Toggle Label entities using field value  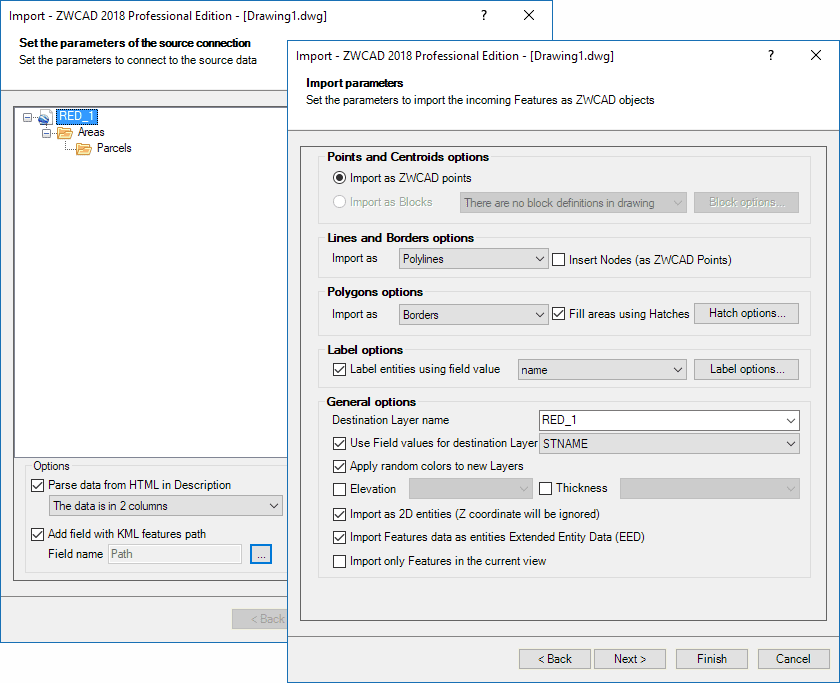click(x=339, y=369)
